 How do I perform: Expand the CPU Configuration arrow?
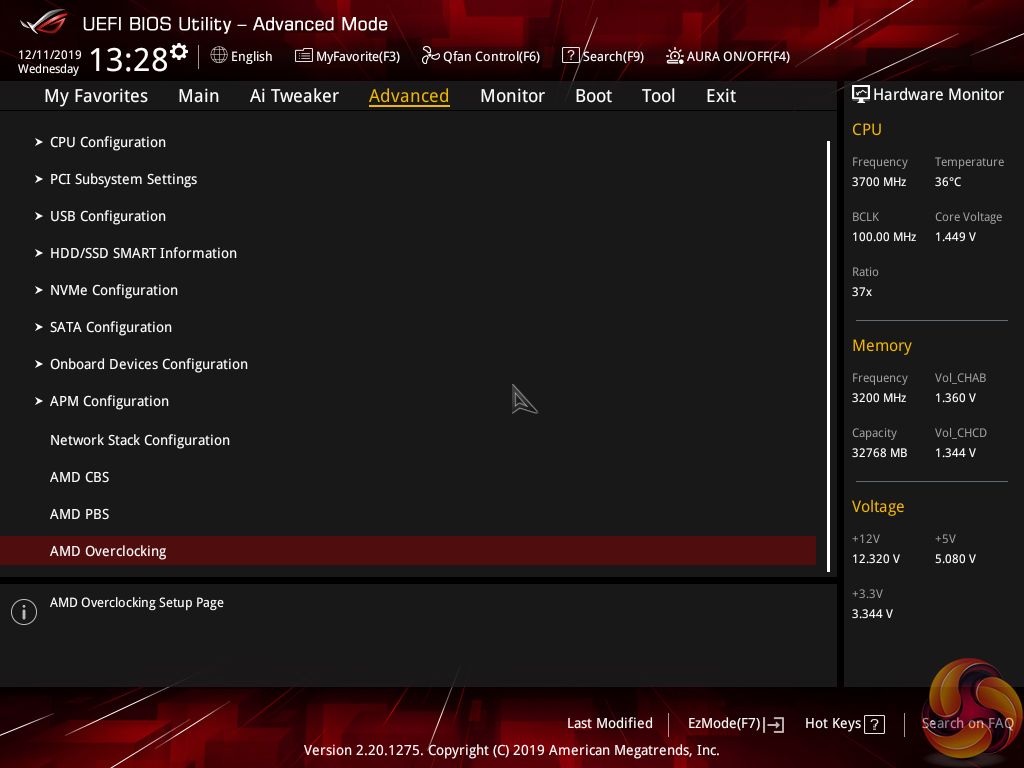tap(39, 142)
